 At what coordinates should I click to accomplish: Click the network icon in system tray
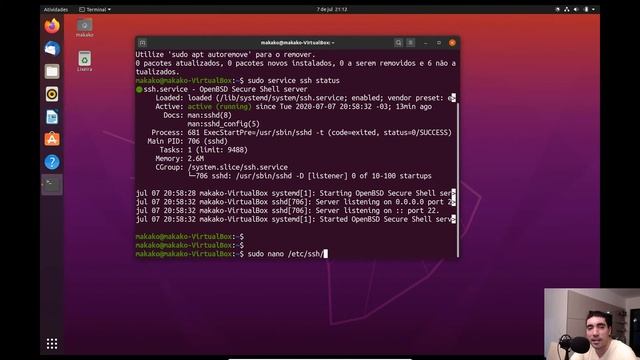coord(567,9)
